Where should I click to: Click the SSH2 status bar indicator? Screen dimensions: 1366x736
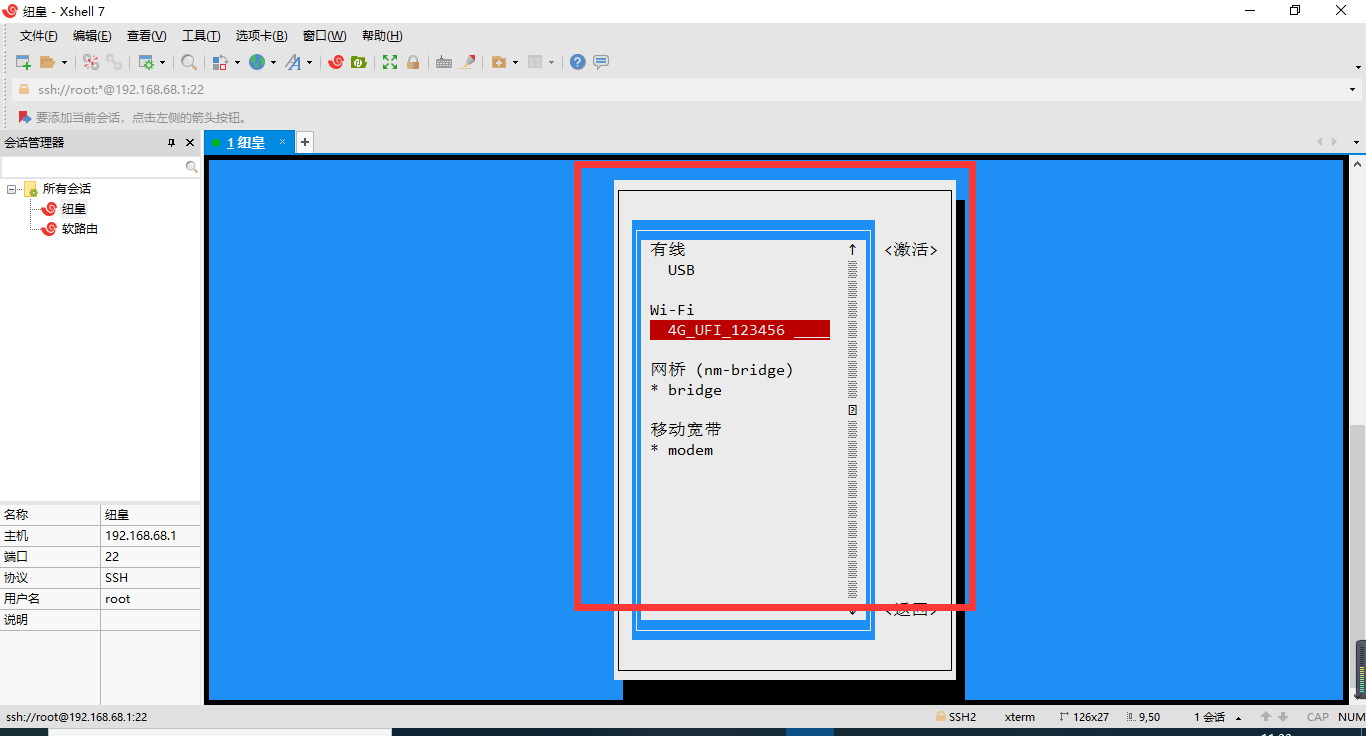click(x=956, y=717)
